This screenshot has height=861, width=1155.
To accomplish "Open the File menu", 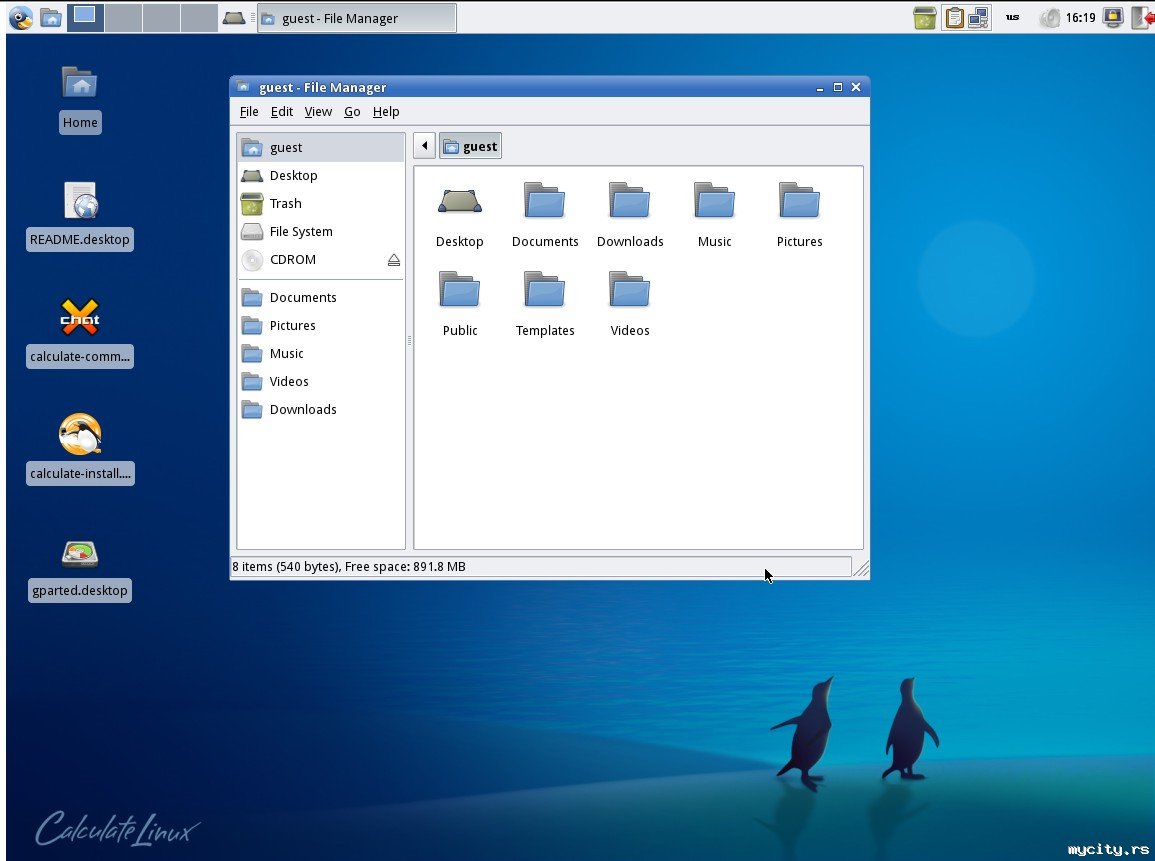I will click(x=249, y=112).
